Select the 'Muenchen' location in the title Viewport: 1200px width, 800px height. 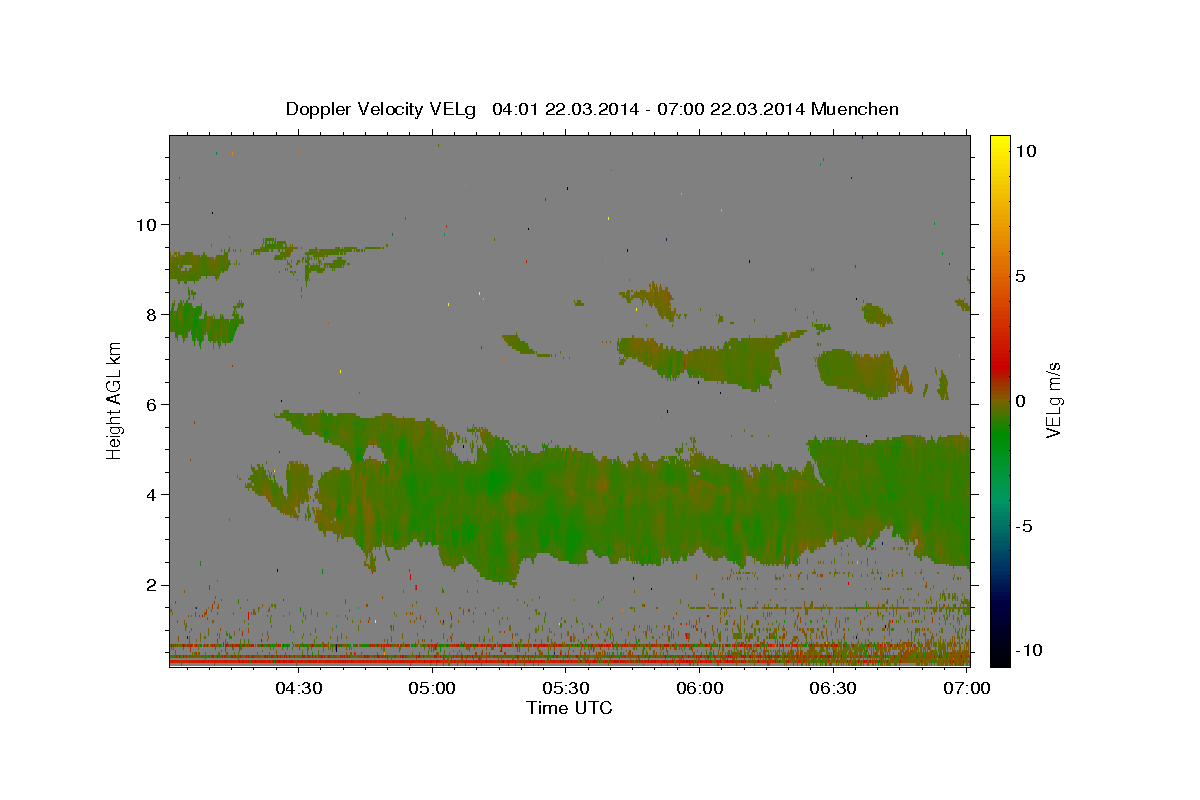pos(855,109)
